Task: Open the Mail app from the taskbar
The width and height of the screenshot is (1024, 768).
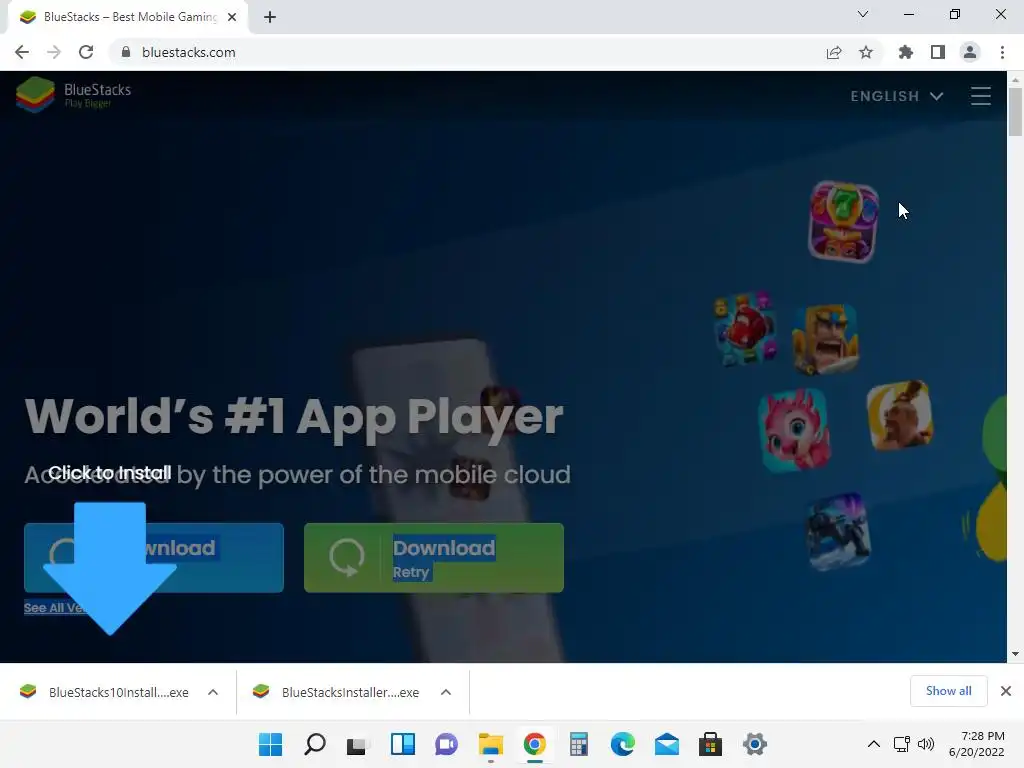Action: tap(667, 744)
